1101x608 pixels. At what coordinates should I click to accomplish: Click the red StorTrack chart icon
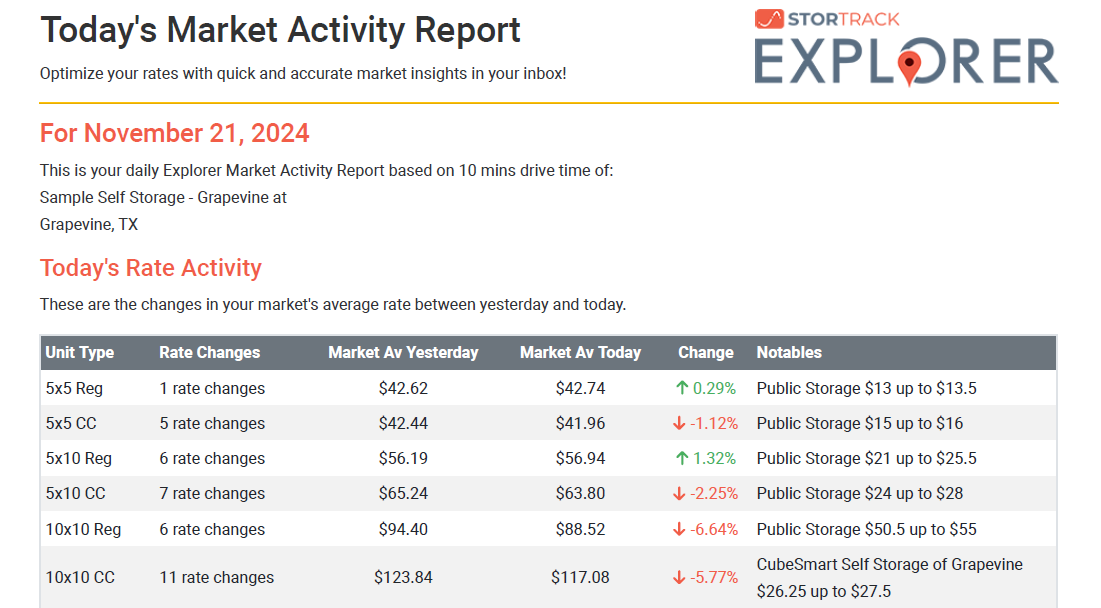point(768,19)
